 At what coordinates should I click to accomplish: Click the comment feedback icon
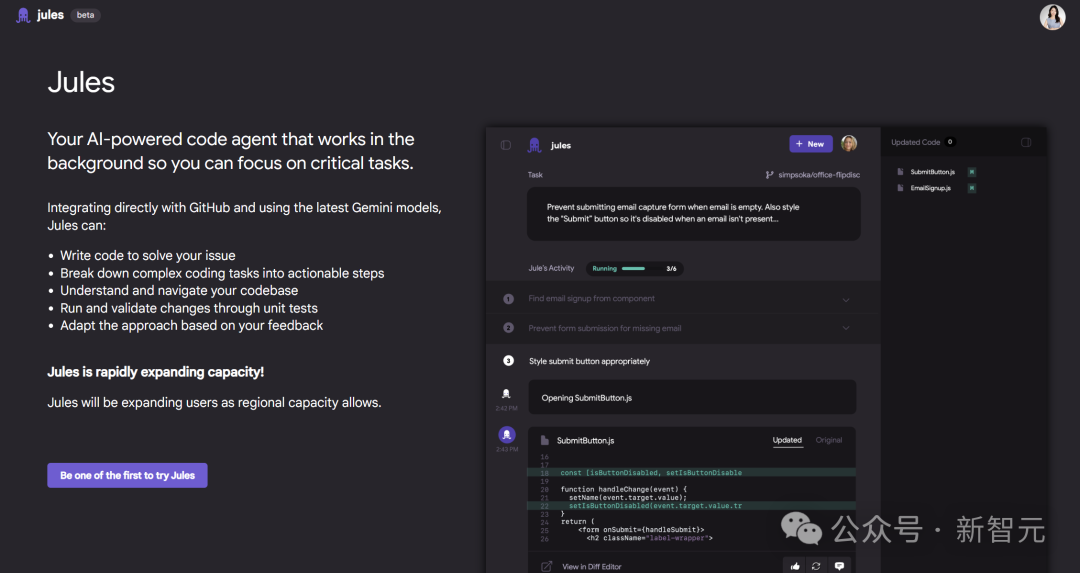click(838, 566)
